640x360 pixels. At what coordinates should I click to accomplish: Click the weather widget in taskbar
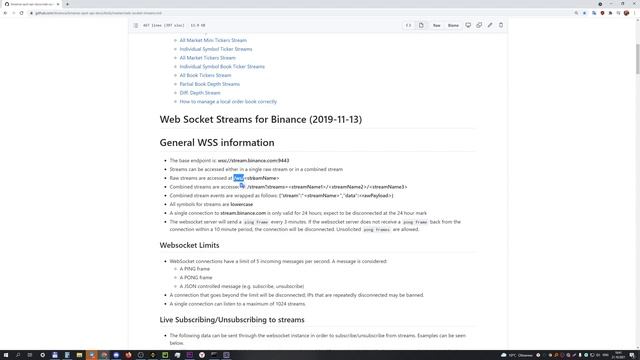(x=517, y=355)
